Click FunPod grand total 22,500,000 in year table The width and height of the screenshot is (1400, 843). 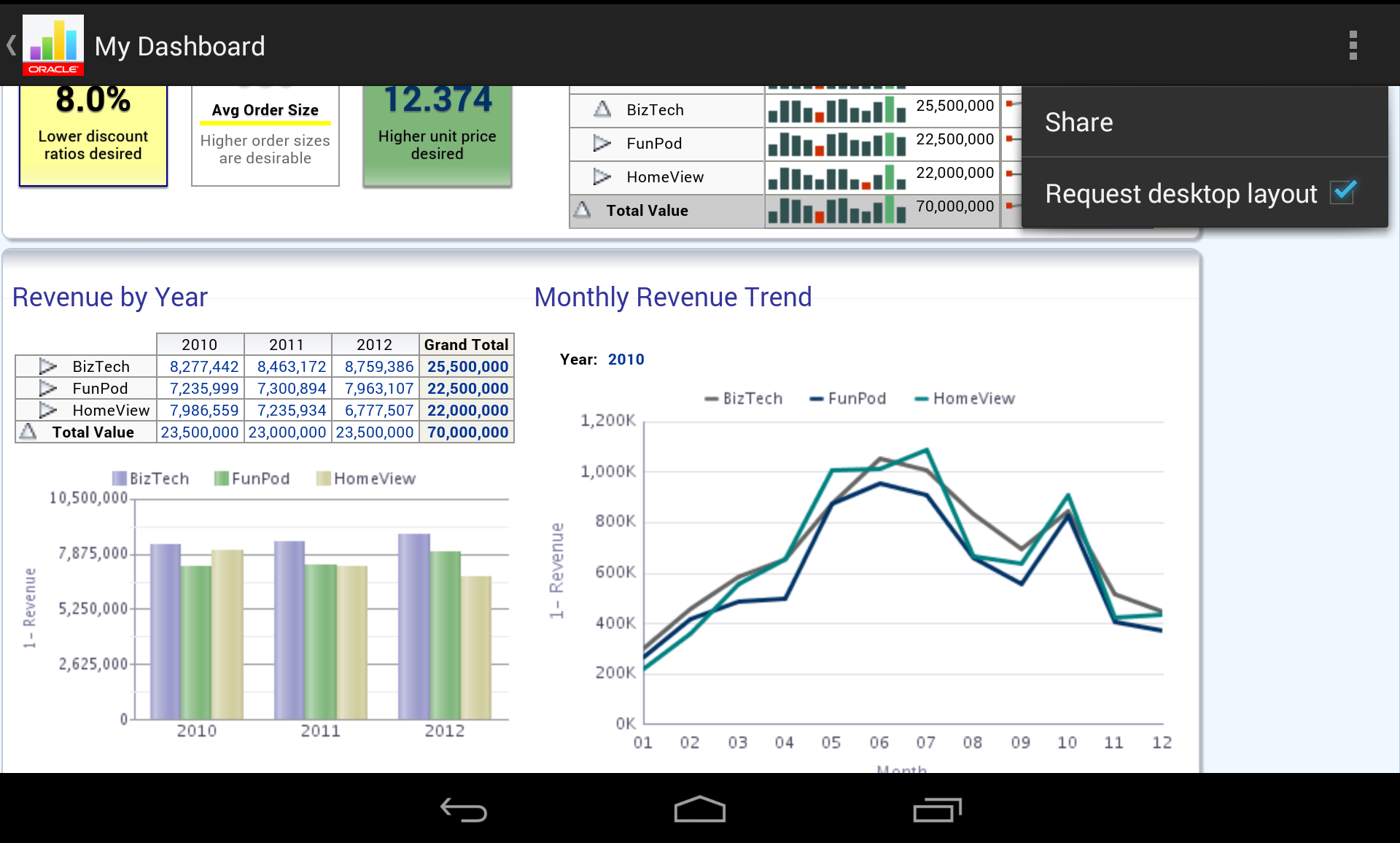[467, 388]
